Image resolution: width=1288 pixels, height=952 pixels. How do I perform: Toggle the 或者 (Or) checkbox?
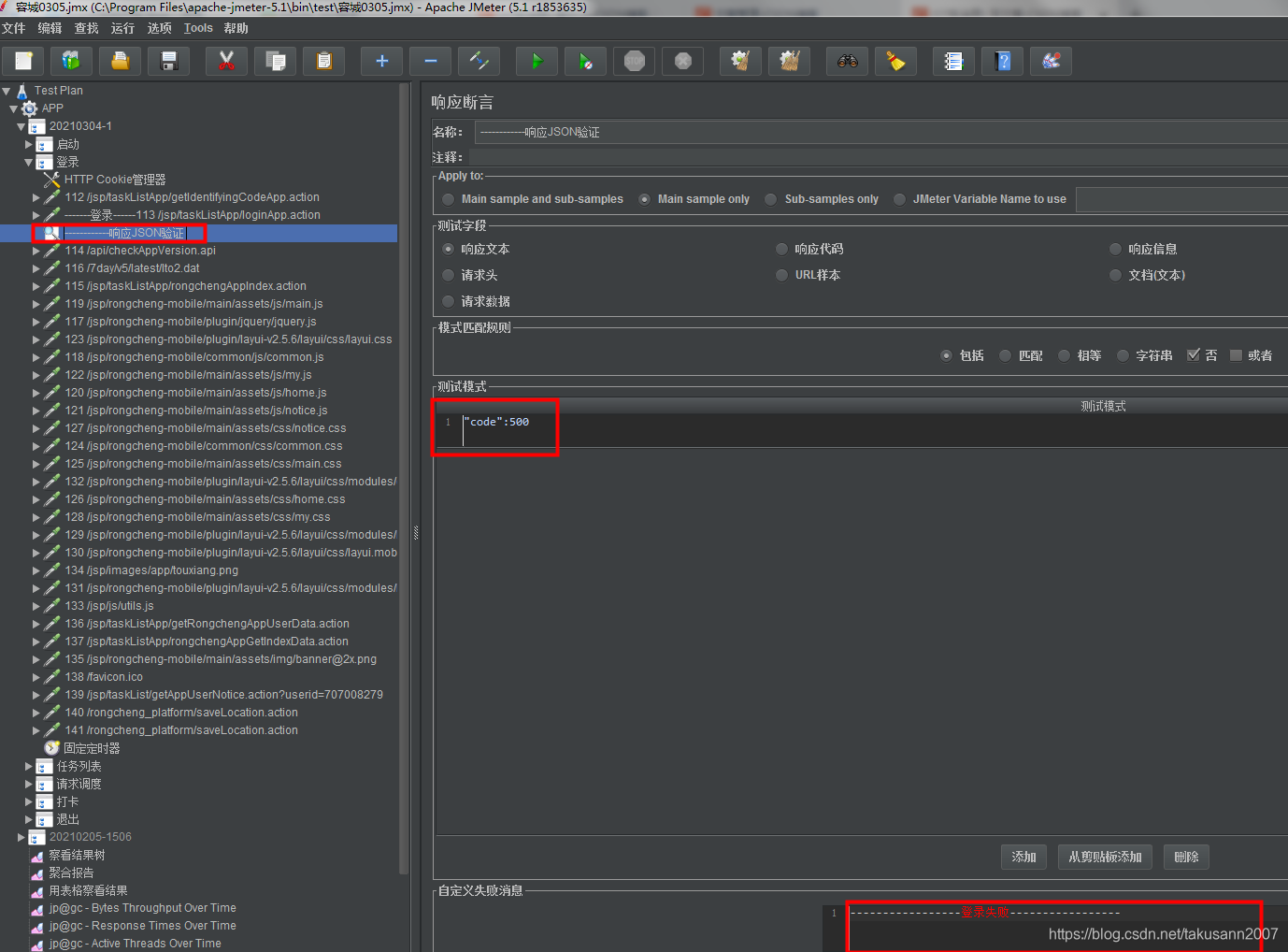point(1251,355)
